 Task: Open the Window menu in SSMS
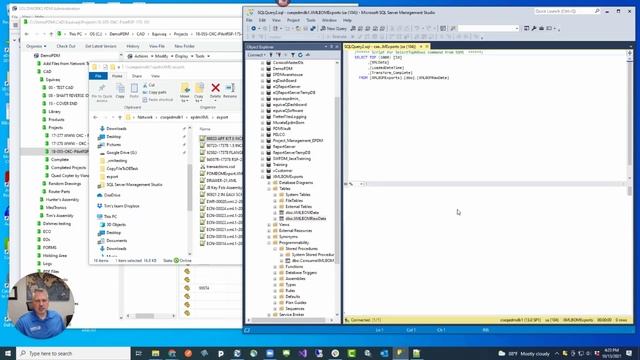click(329, 20)
